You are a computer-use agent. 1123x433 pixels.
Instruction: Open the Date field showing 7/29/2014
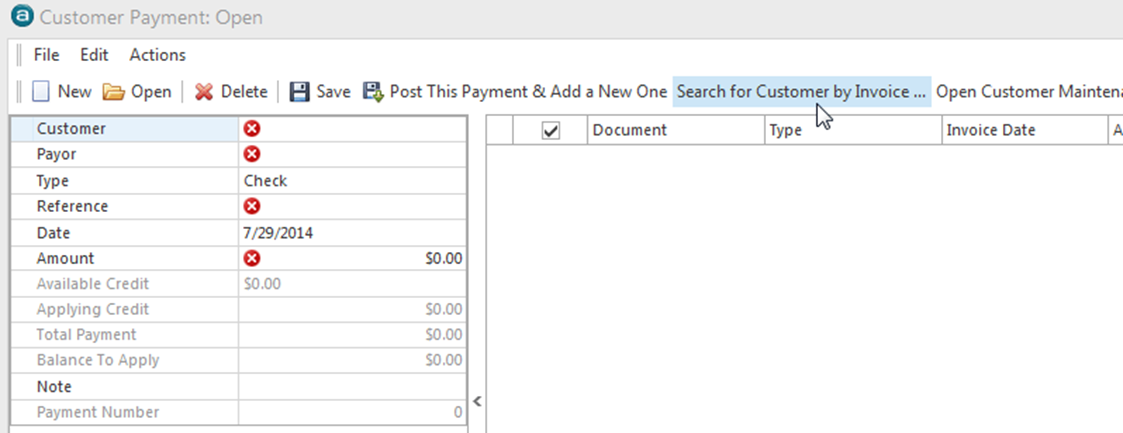pyautogui.click(x=351, y=232)
